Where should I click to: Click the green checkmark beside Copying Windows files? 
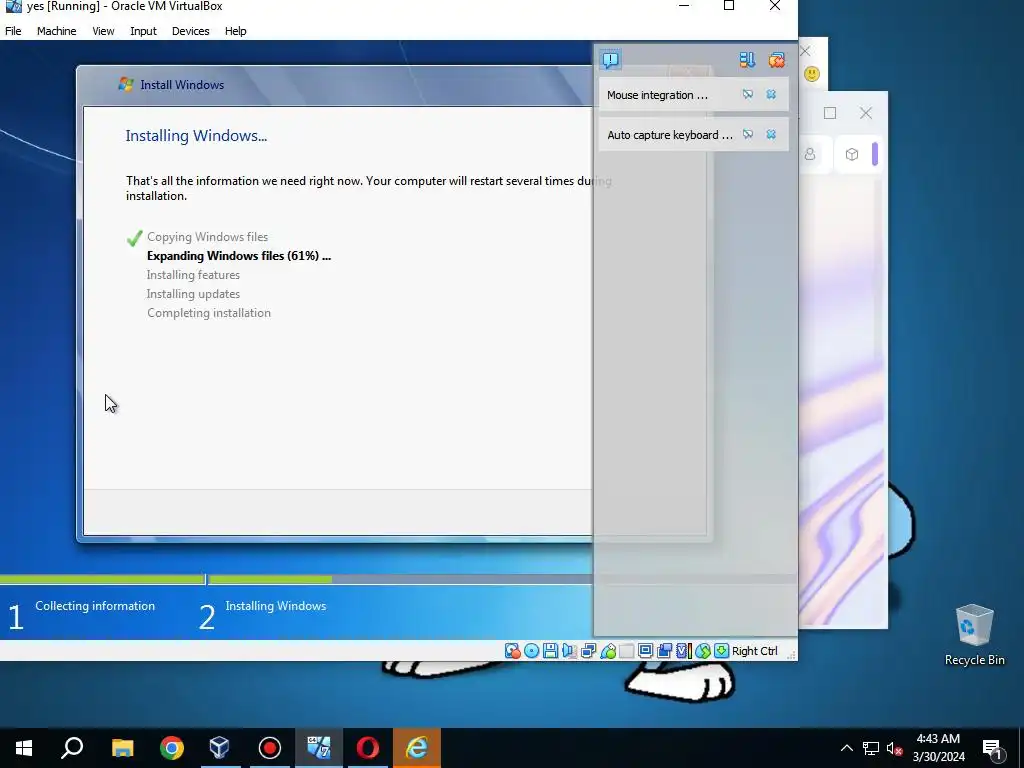pyautogui.click(x=135, y=238)
